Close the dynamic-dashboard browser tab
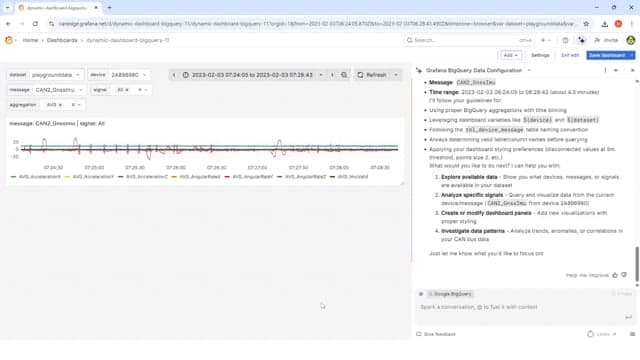This screenshot has width=640, height=360. coord(96,7)
